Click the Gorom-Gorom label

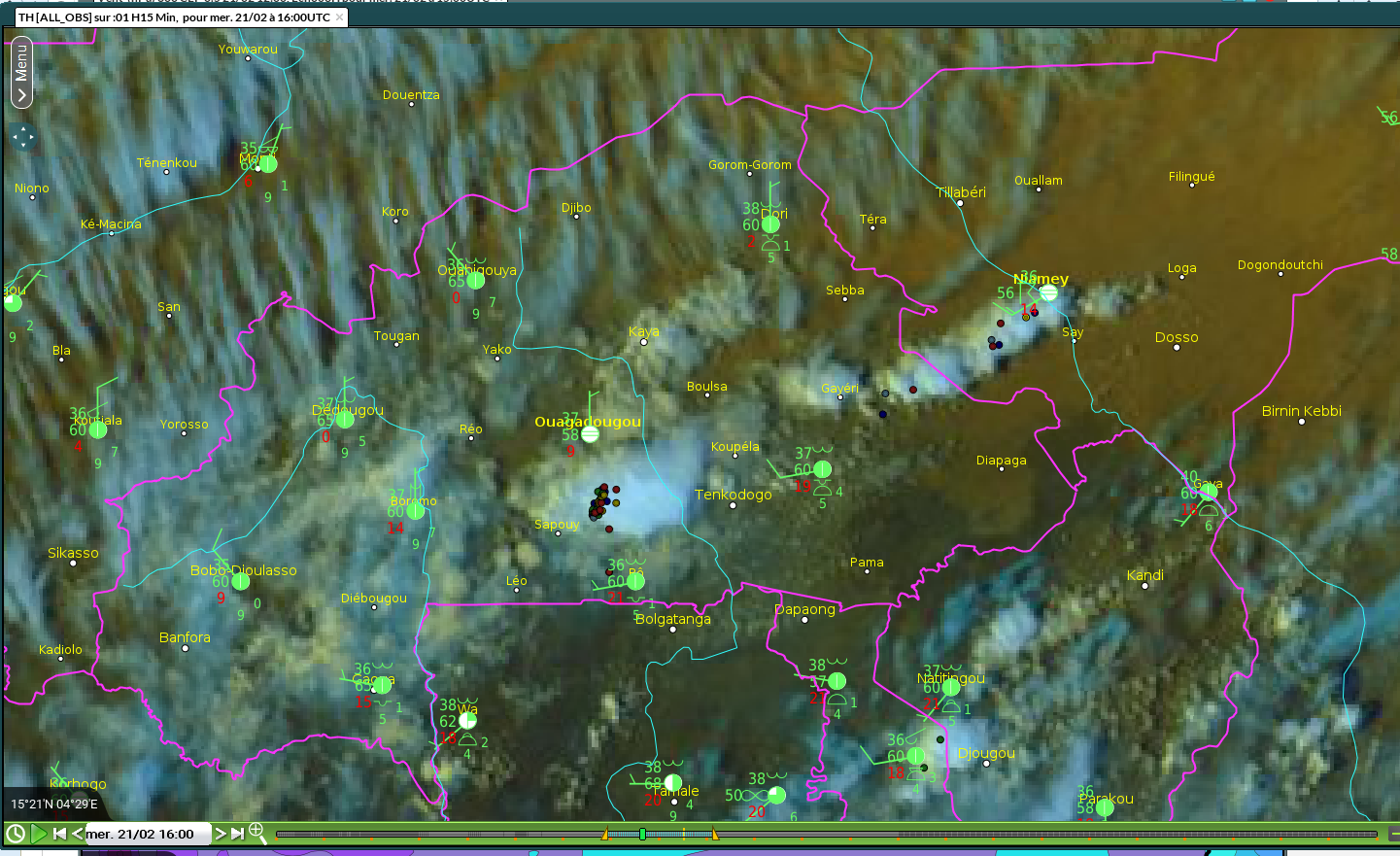(x=750, y=165)
